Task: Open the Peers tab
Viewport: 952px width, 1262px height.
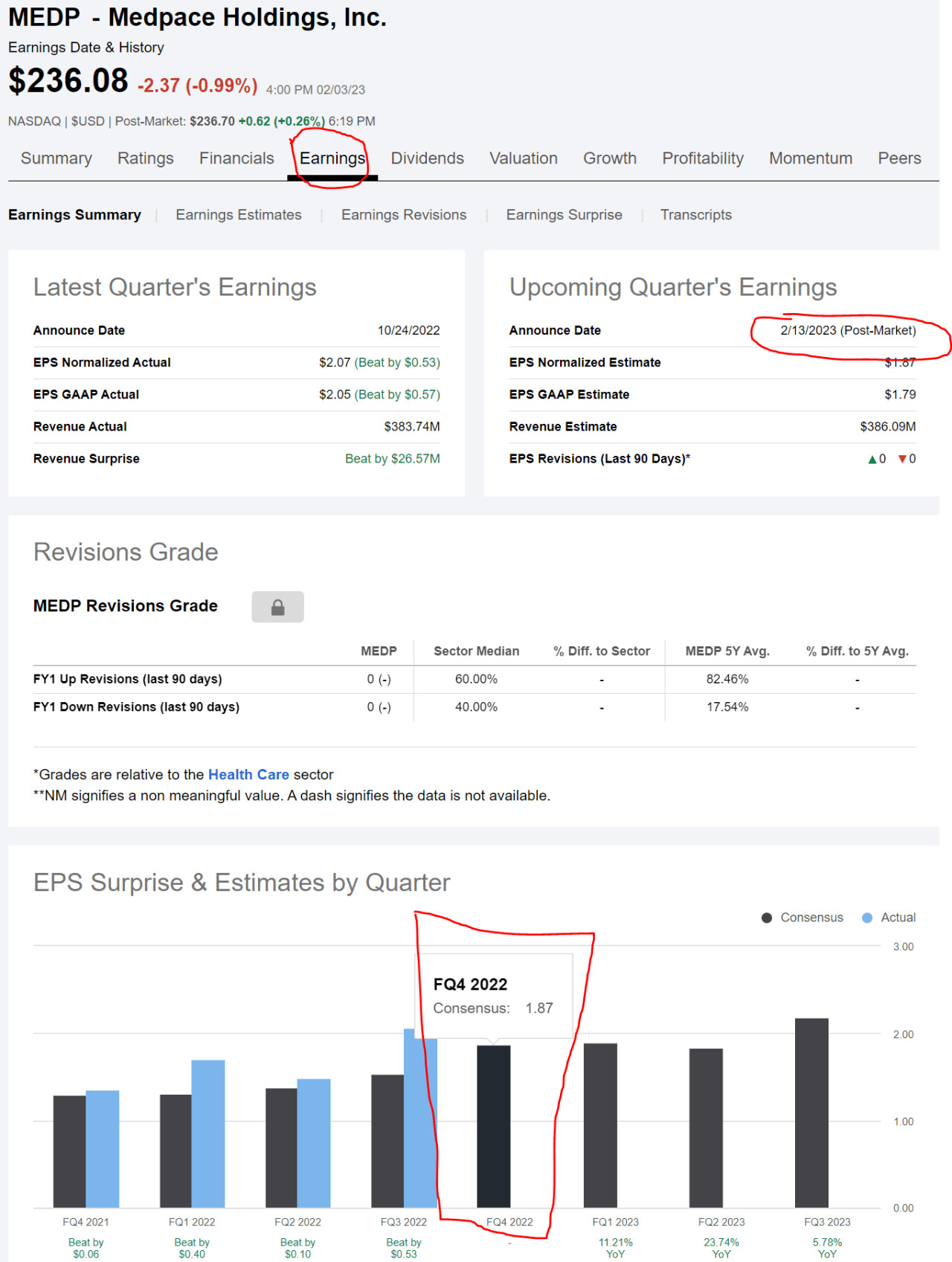Action: click(x=898, y=158)
